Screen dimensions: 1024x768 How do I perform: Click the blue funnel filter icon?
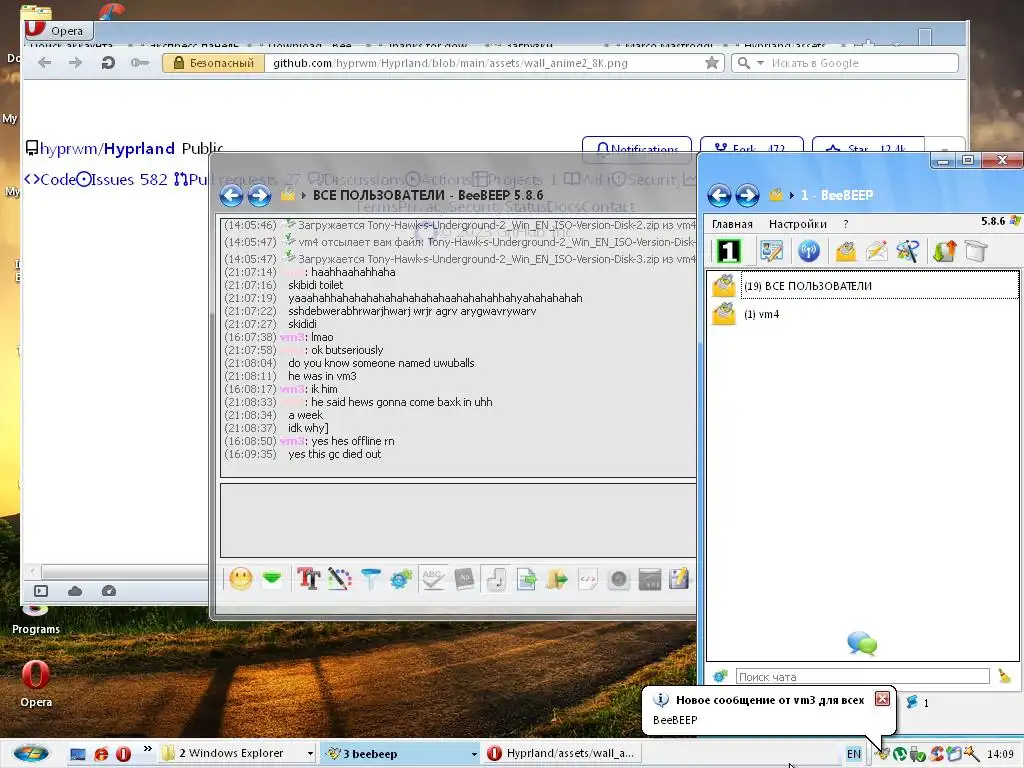pyautogui.click(x=370, y=579)
